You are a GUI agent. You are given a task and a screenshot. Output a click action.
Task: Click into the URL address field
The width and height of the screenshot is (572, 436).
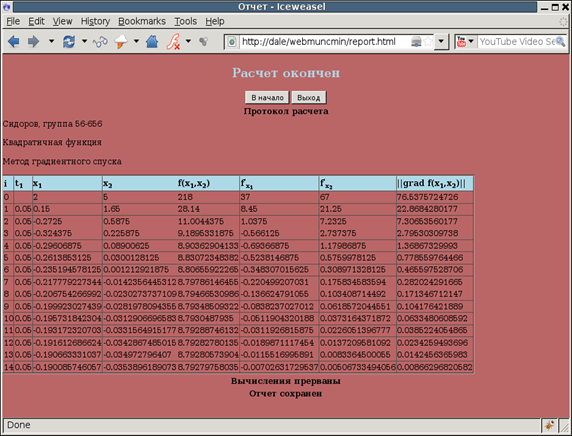(x=325, y=42)
